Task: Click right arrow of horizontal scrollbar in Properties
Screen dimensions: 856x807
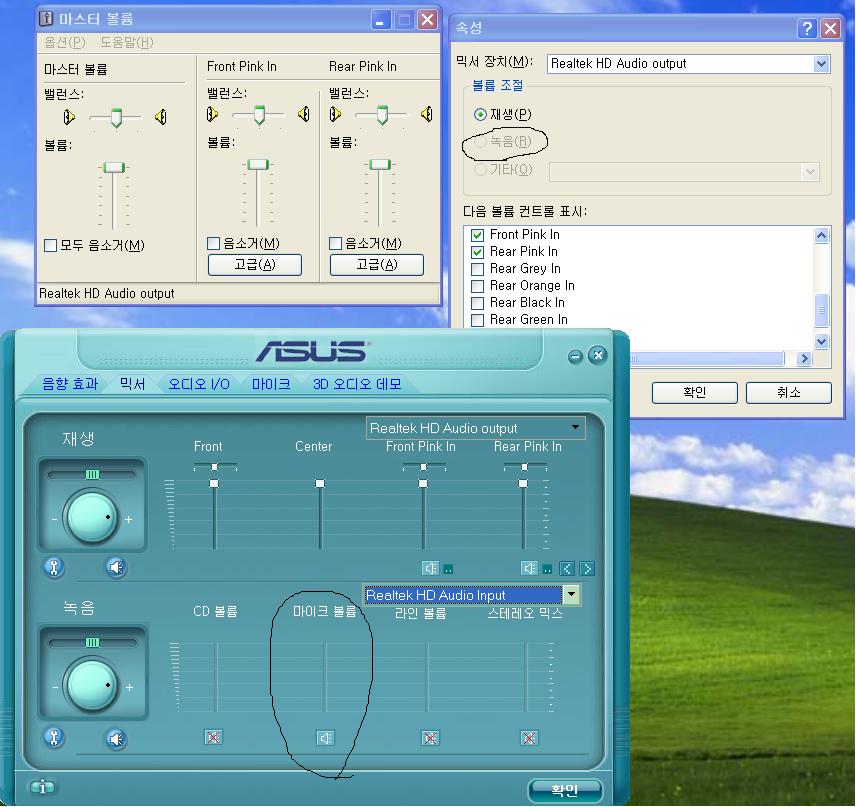Action: [804, 359]
